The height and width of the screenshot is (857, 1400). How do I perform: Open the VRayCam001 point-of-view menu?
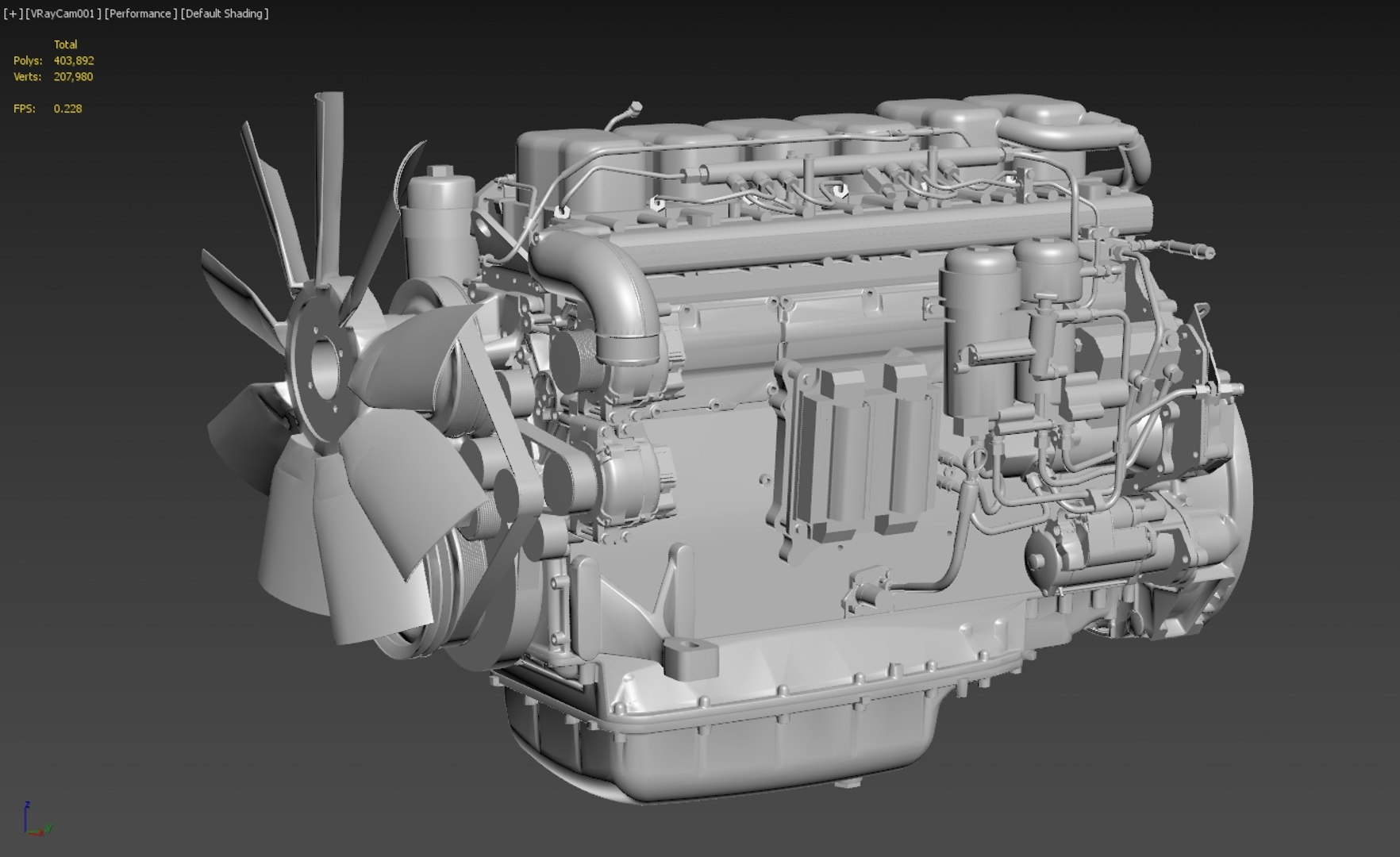pyautogui.click(x=63, y=13)
